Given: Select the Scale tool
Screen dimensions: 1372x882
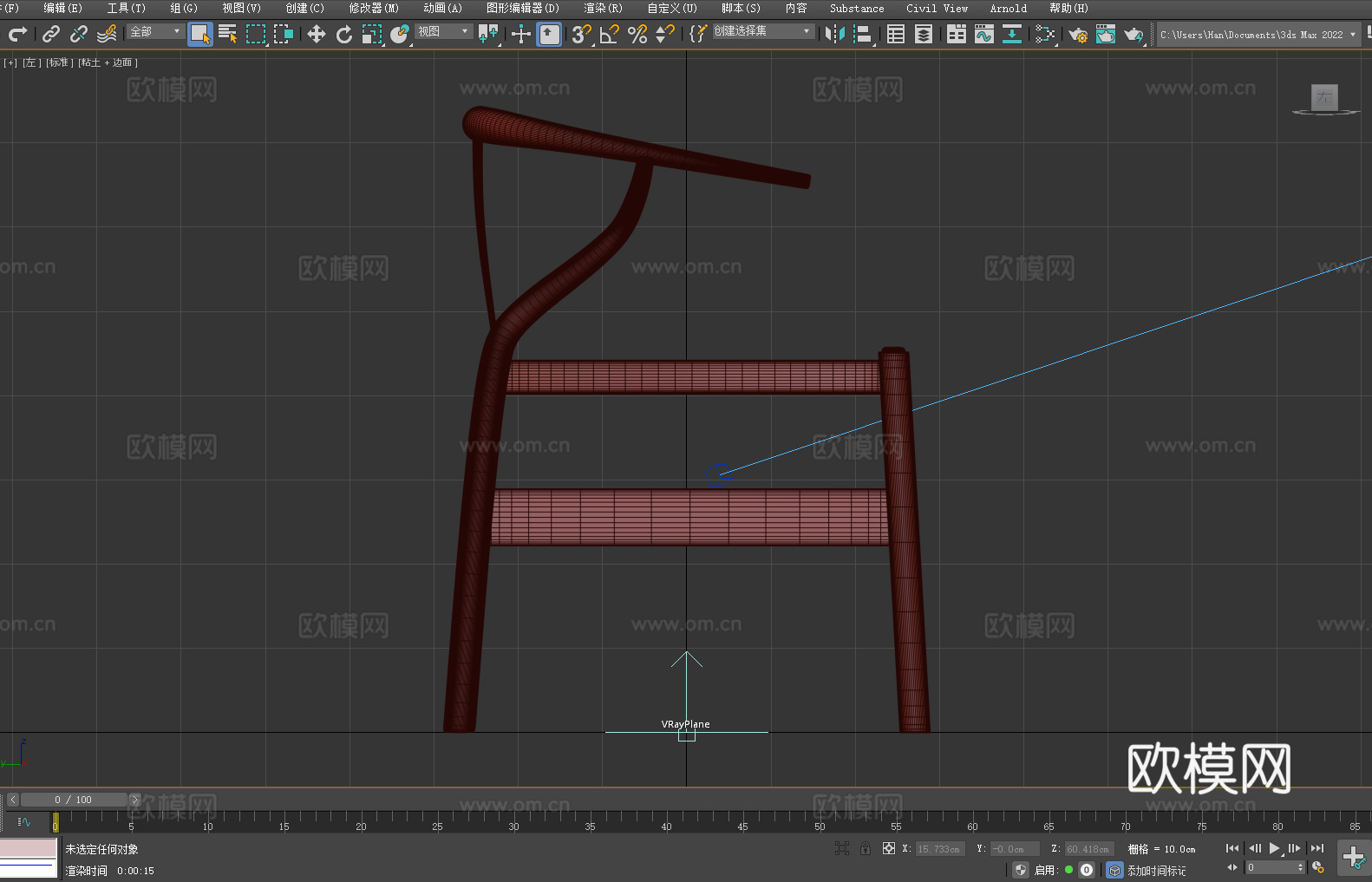Looking at the screenshot, I should [372, 34].
